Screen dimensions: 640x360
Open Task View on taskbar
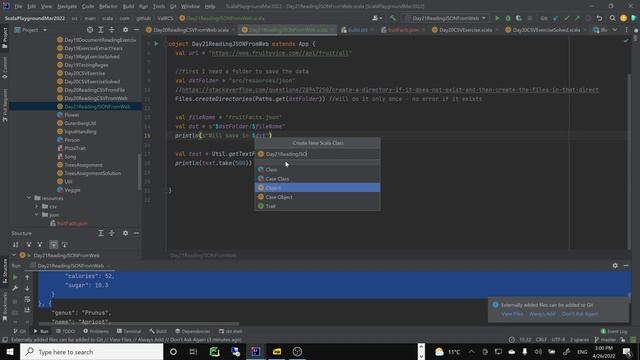[x=193, y=351]
